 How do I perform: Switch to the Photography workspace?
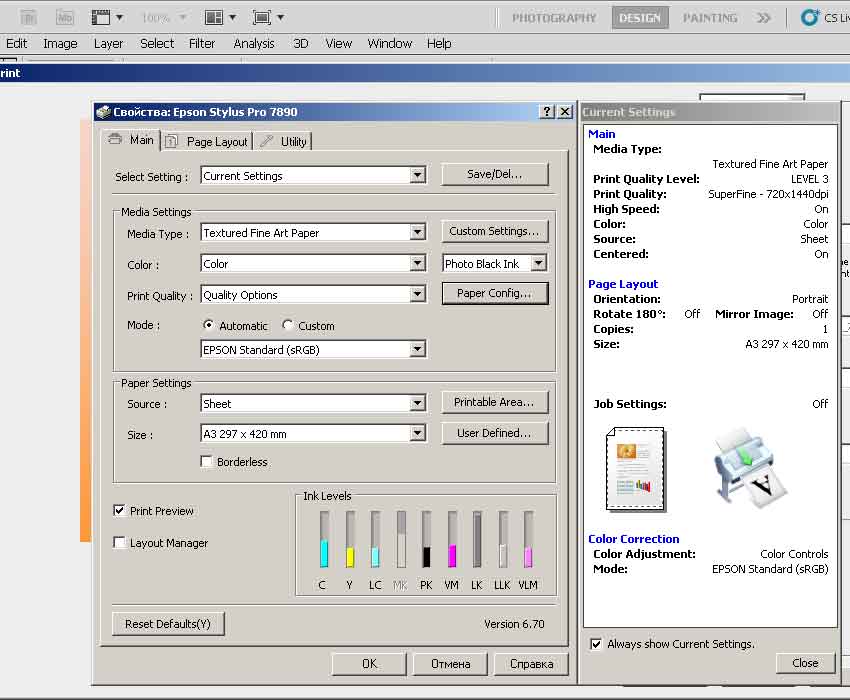(554, 18)
